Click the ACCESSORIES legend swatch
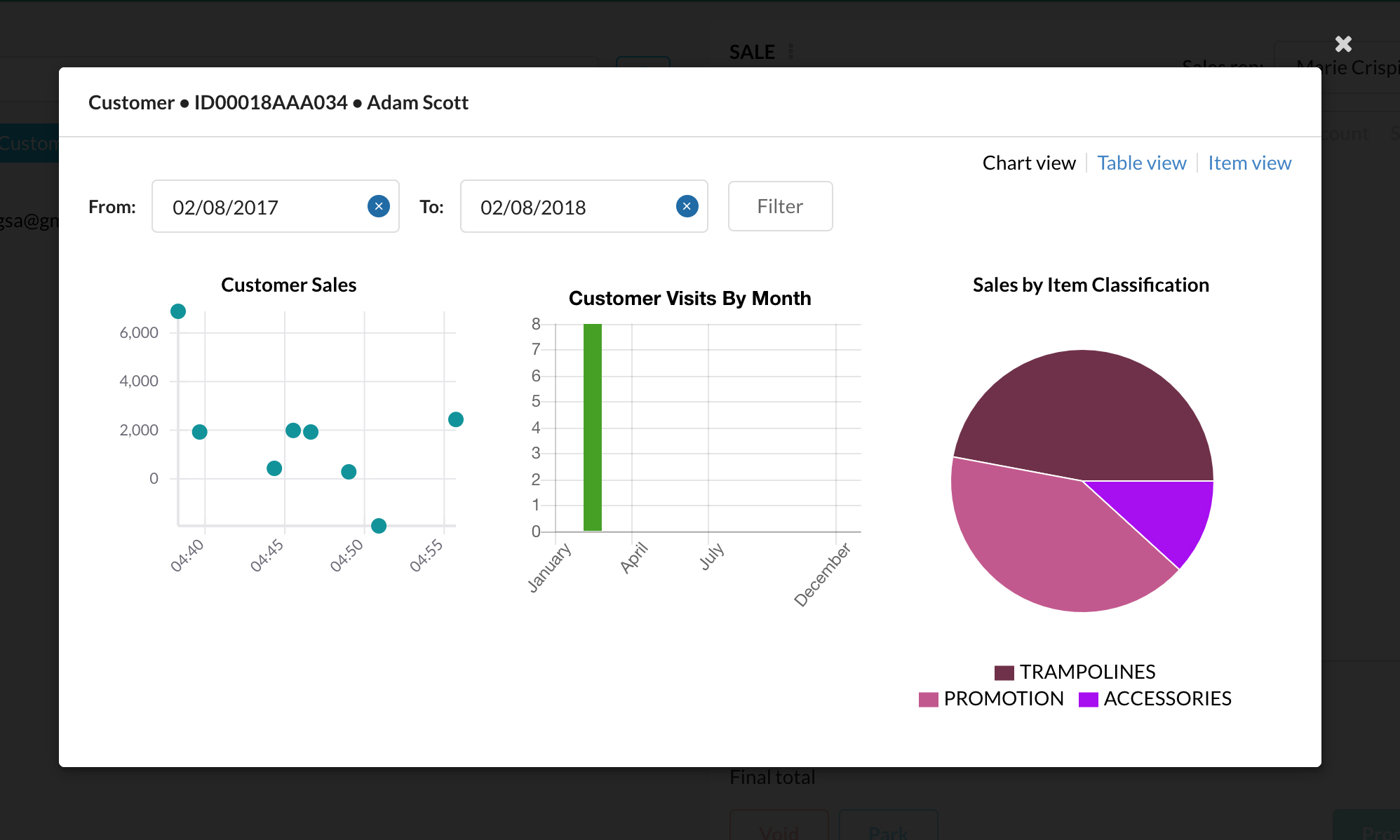1400x840 pixels. click(x=1089, y=699)
